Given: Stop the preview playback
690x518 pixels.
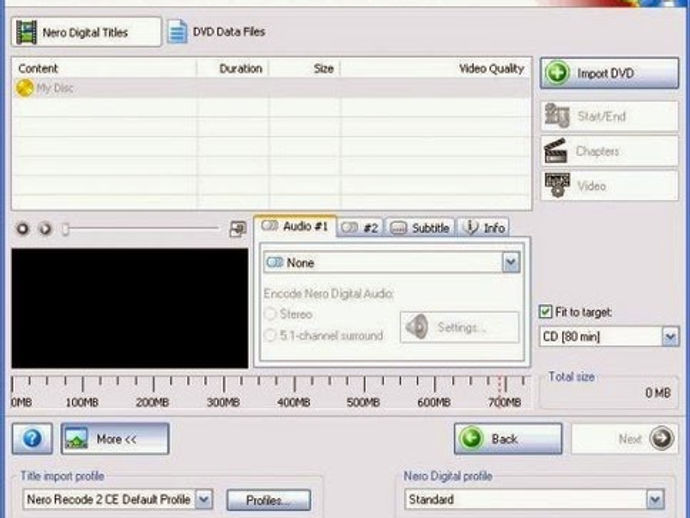Looking at the screenshot, I should [22, 229].
